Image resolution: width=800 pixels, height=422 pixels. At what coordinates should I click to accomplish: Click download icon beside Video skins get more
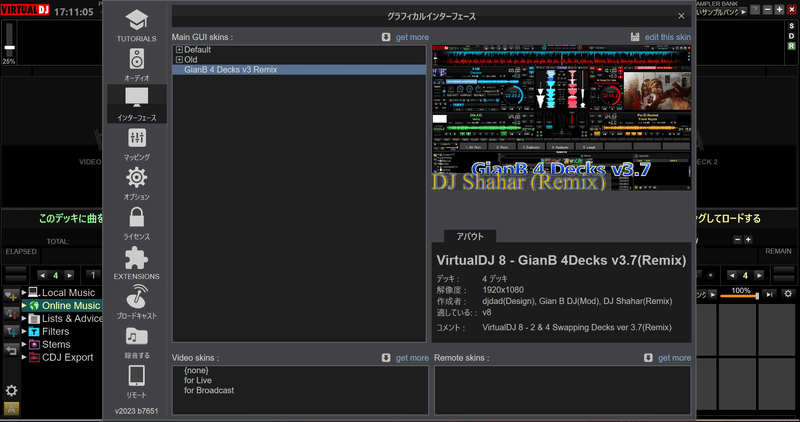point(386,358)
